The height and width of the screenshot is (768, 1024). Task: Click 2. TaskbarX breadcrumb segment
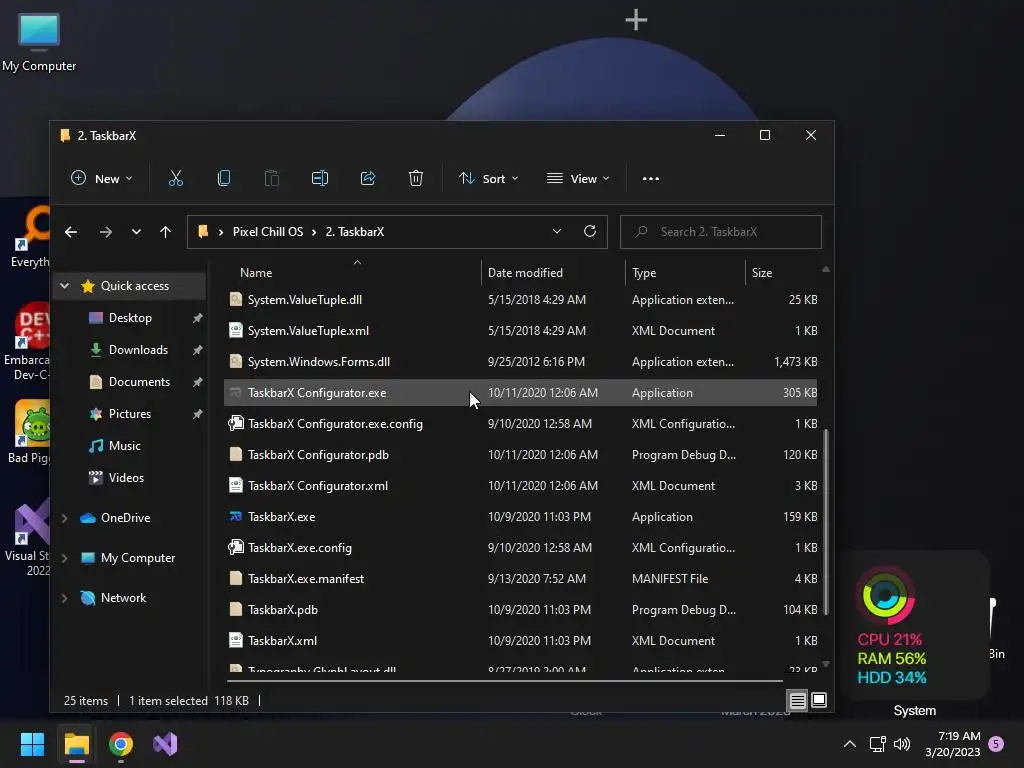(355, 232)
